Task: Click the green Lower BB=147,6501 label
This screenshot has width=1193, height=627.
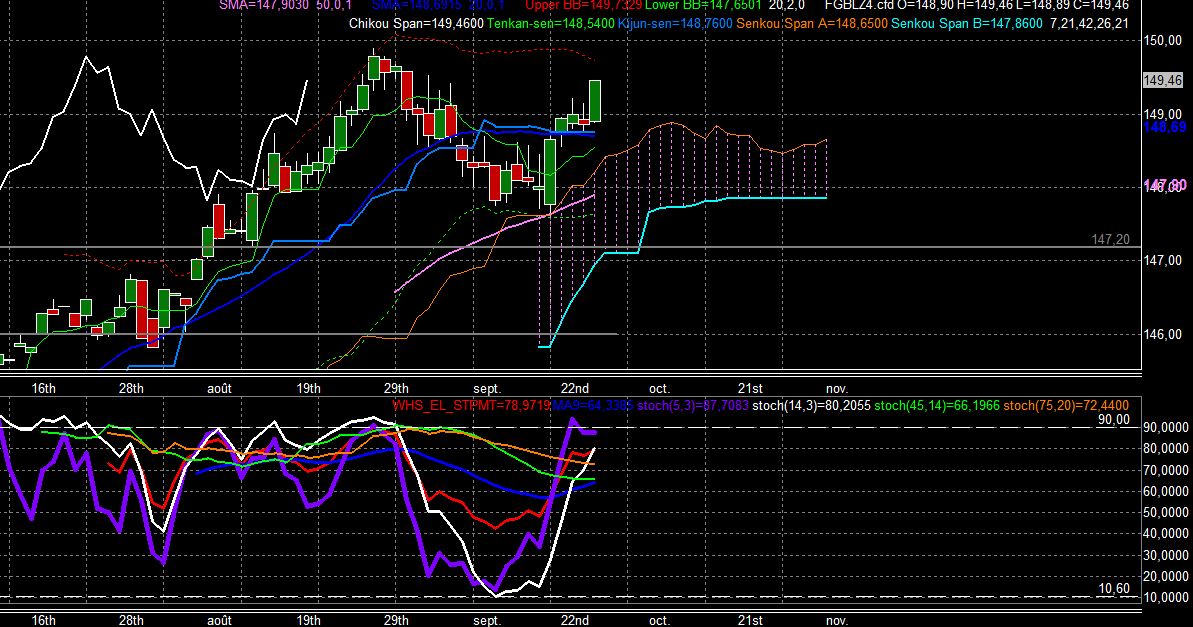Action: pyautogui.click(x=703, y=5)
